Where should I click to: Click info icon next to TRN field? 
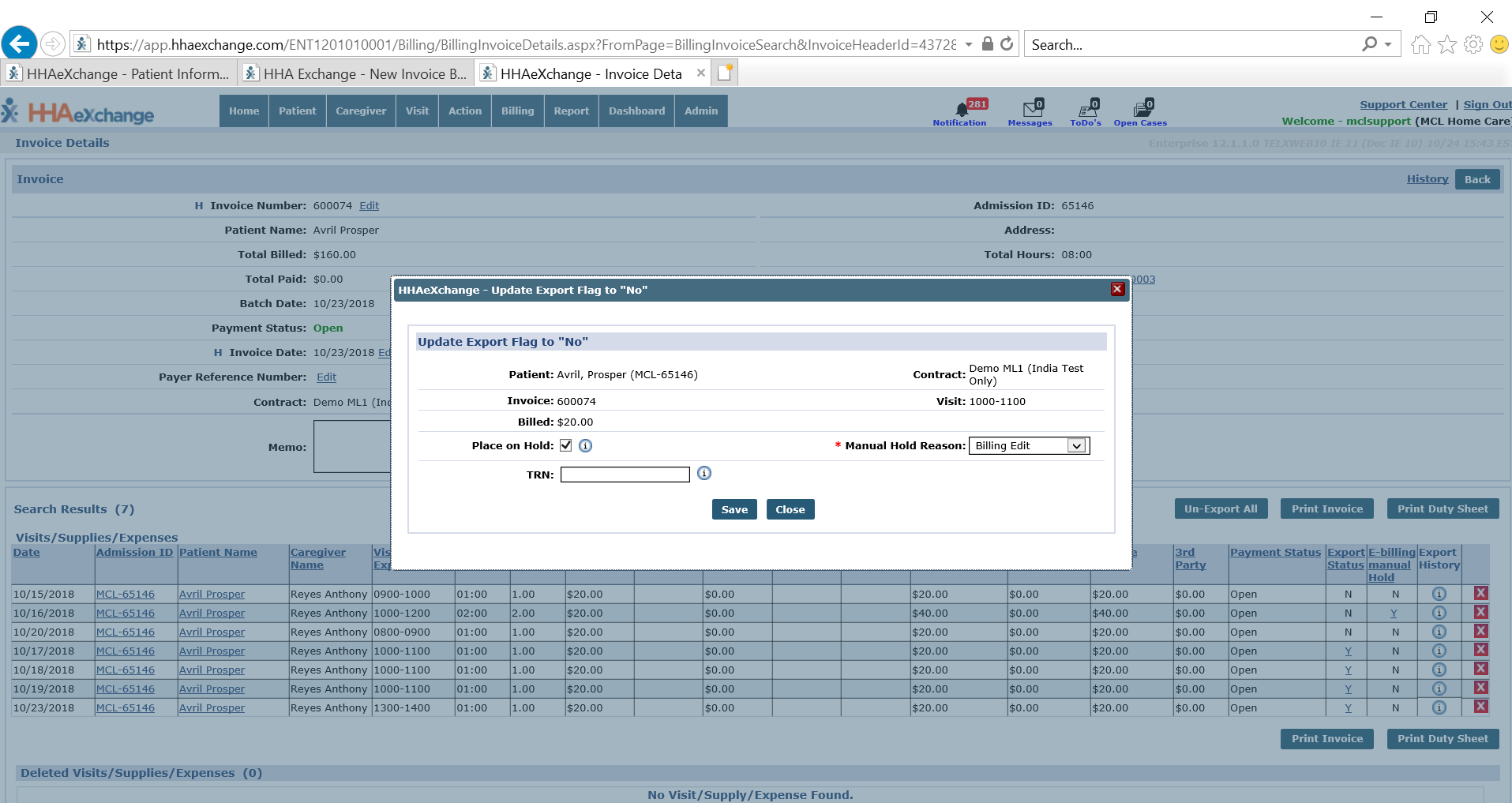point(704,473)
